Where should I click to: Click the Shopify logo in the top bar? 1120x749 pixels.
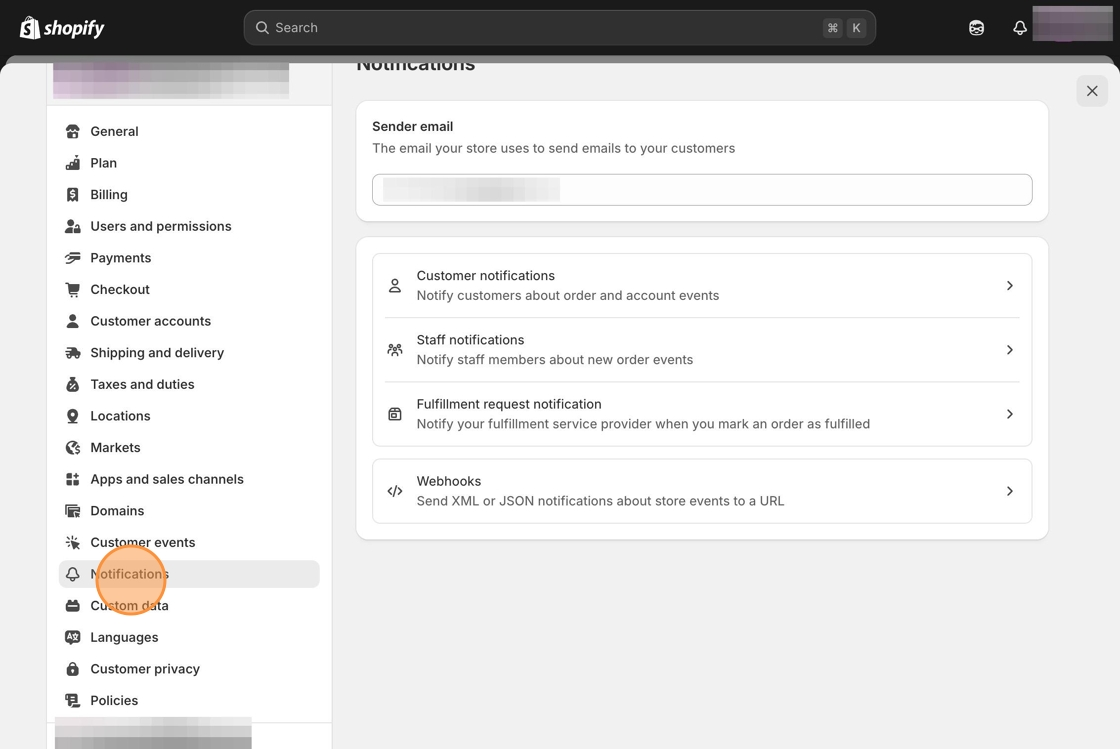62,28
